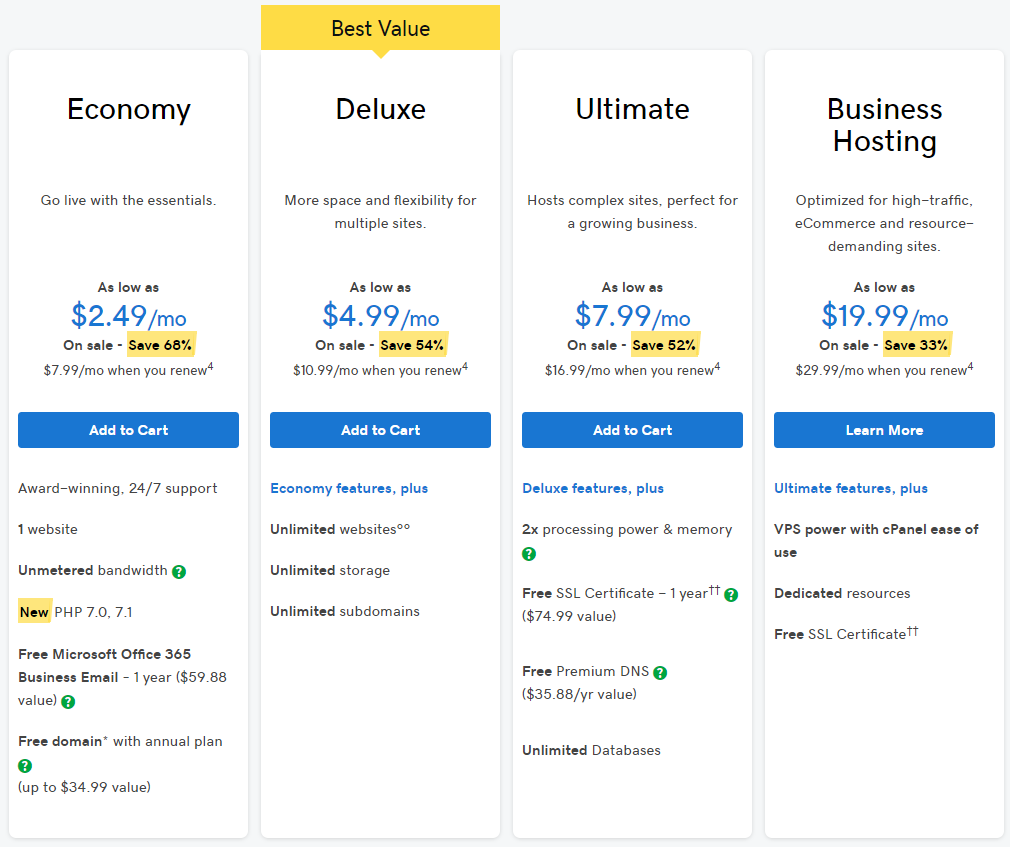Click the Save 68% badge
The image size is (1010, 847).
(x=161, y=345)
